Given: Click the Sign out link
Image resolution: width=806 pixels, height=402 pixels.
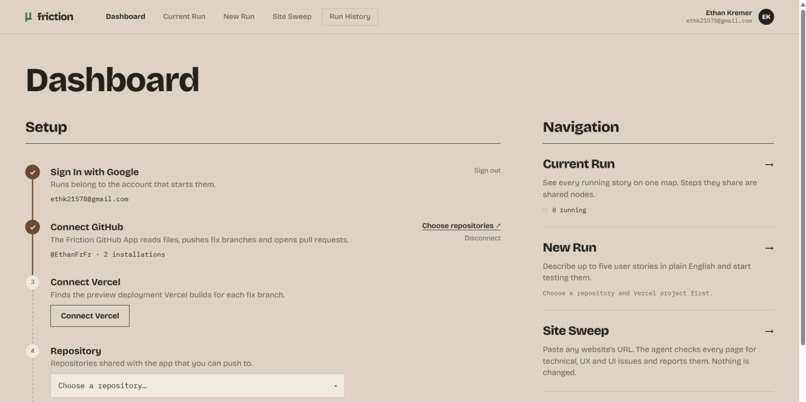Looking at the screenshot, I should tap(487, 171).
